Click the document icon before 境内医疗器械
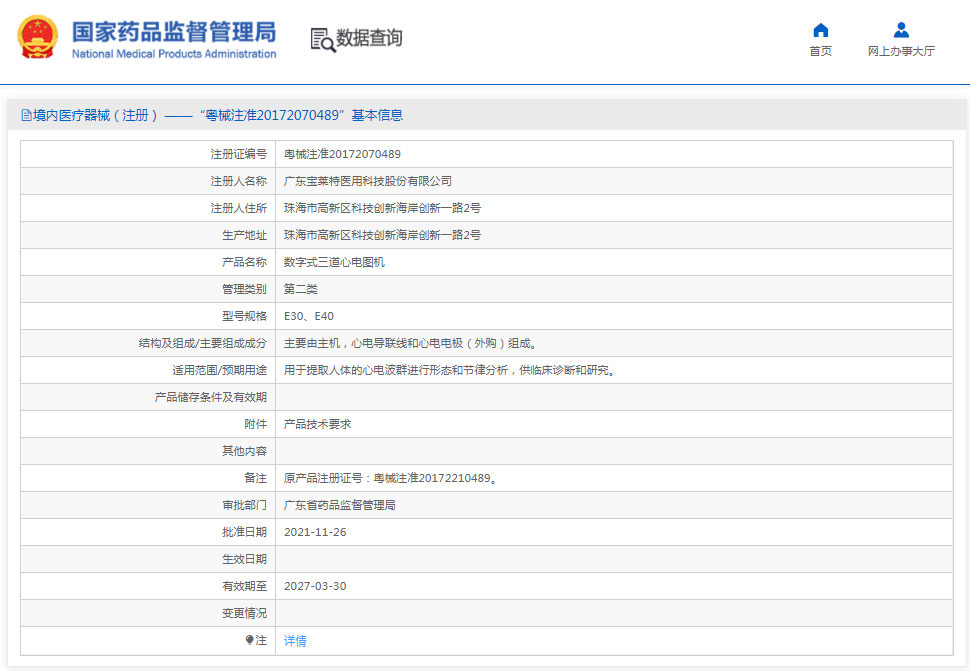This screenshot has width=970, height=671. click(x=26, y=115)
